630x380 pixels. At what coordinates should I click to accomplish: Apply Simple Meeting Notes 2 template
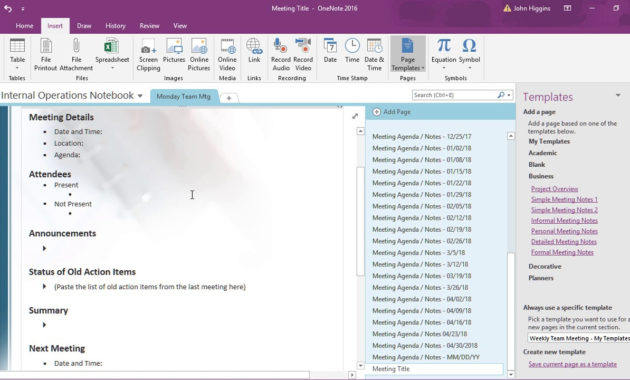click(x=564, y=210)
